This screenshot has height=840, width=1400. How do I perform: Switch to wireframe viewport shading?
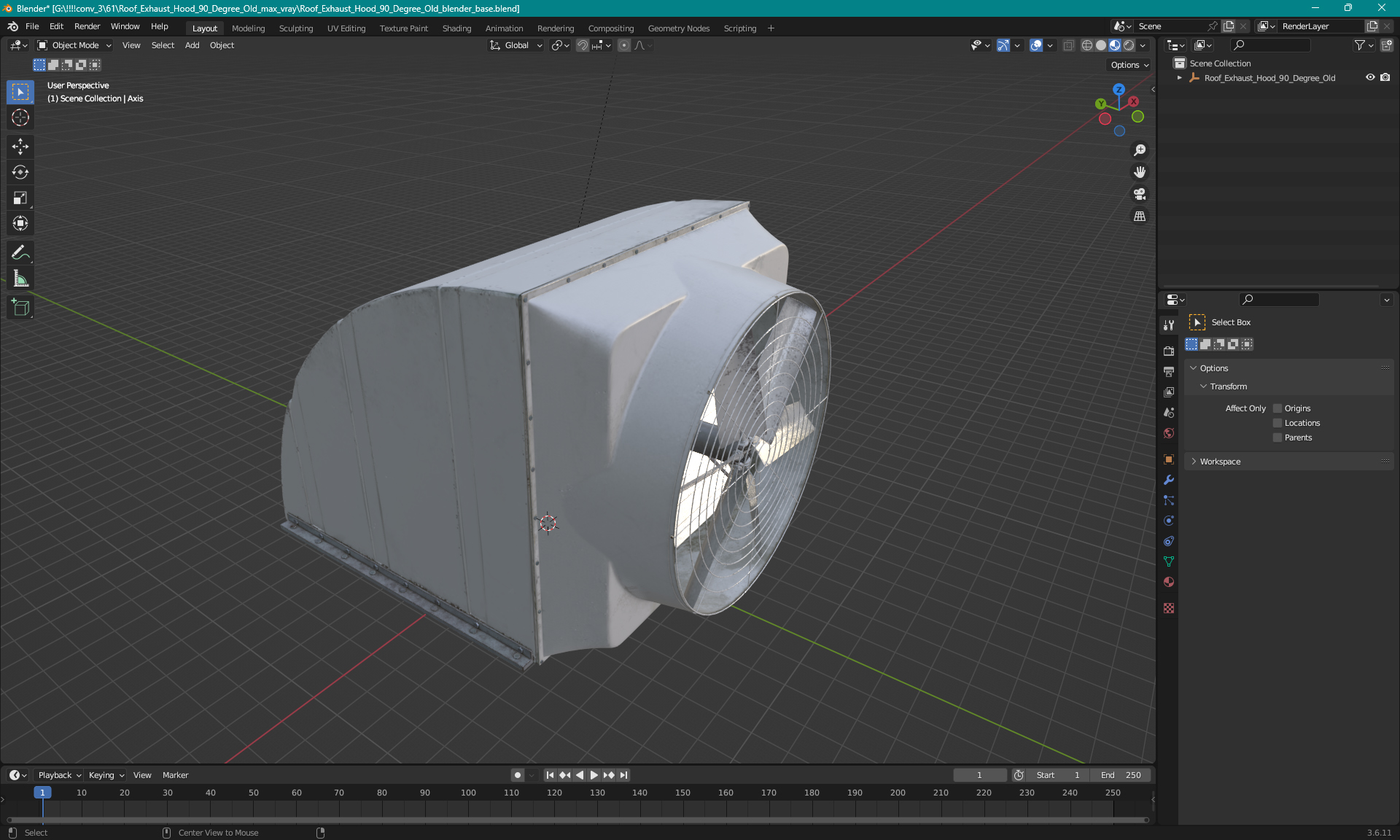[1087, 45]
